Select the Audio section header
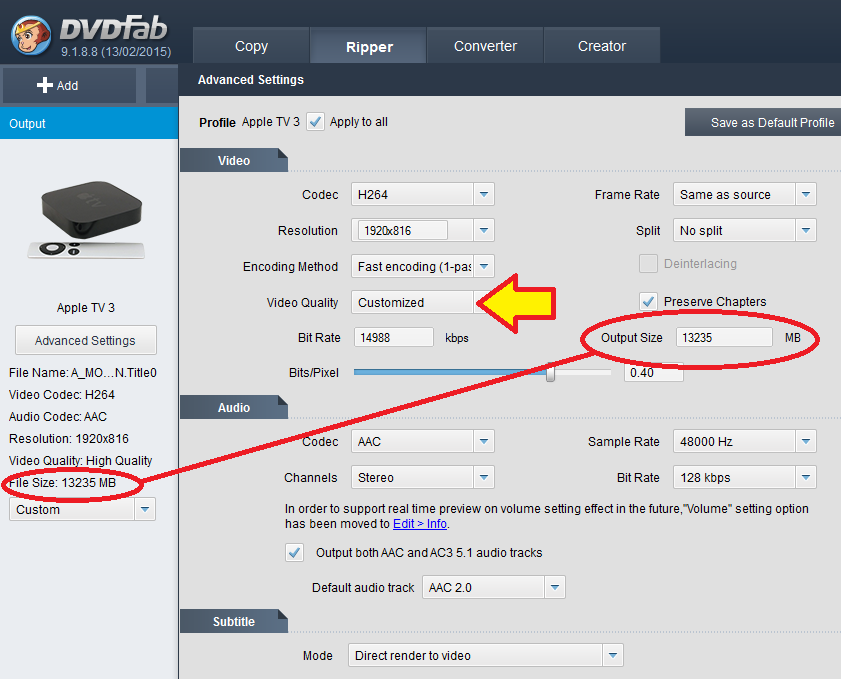This screenshot has height=679, width=841. [234, 408]
